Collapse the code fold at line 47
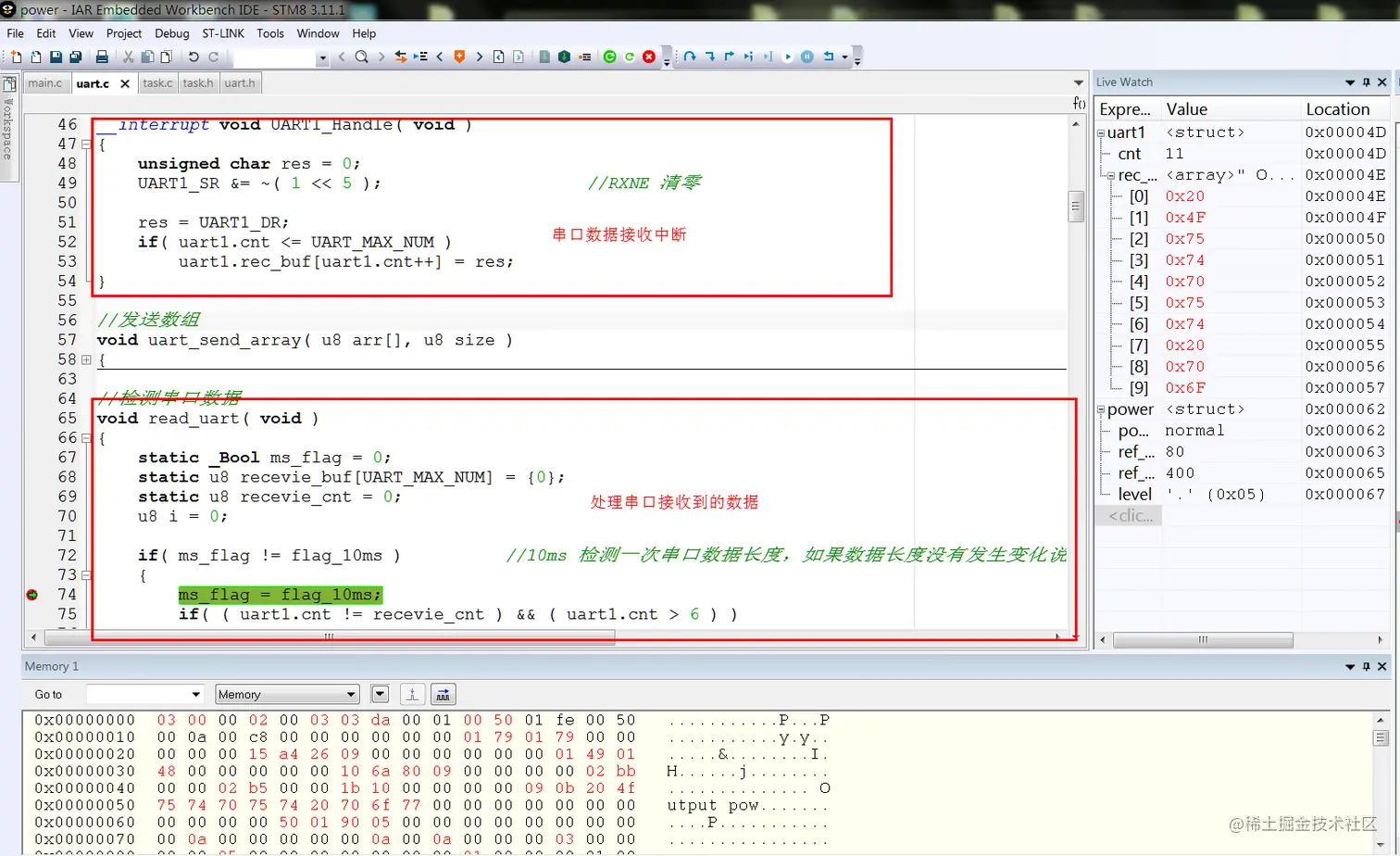 pos(86,145)
